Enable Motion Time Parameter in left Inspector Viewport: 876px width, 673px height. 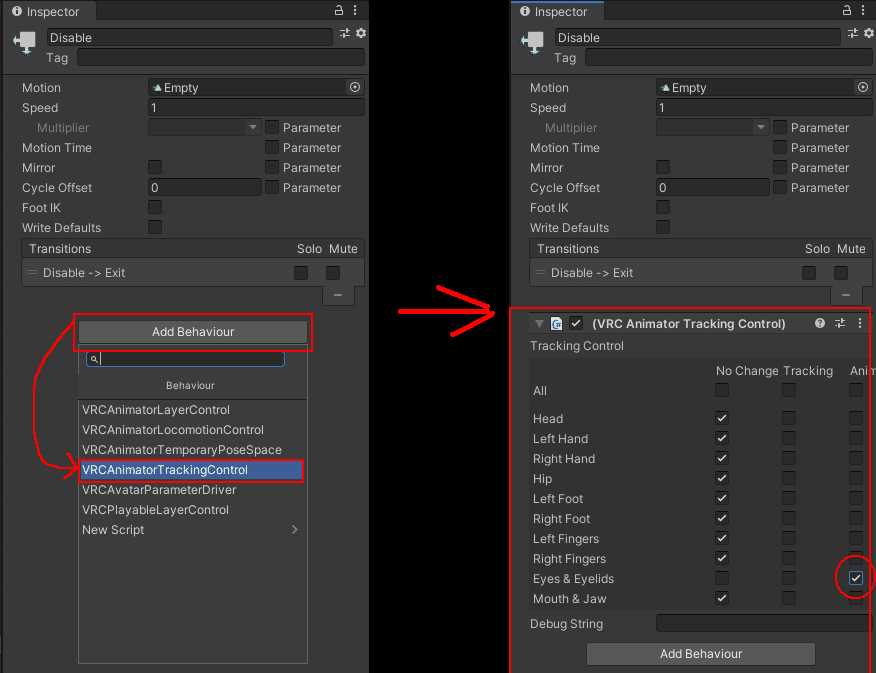click(x=272, y=147)
